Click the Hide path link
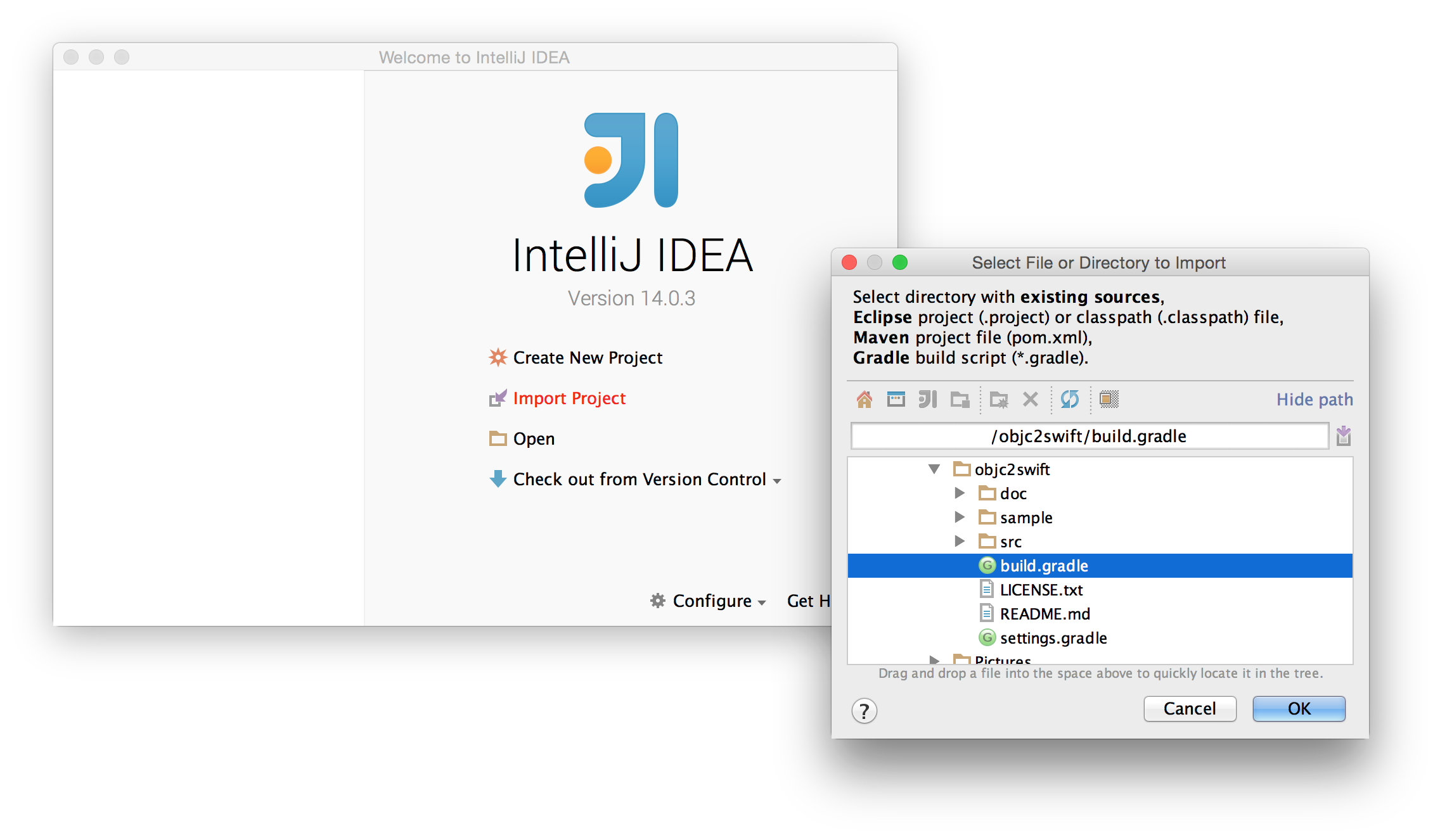This screenshot has height=840, width=1440. 1315,400
